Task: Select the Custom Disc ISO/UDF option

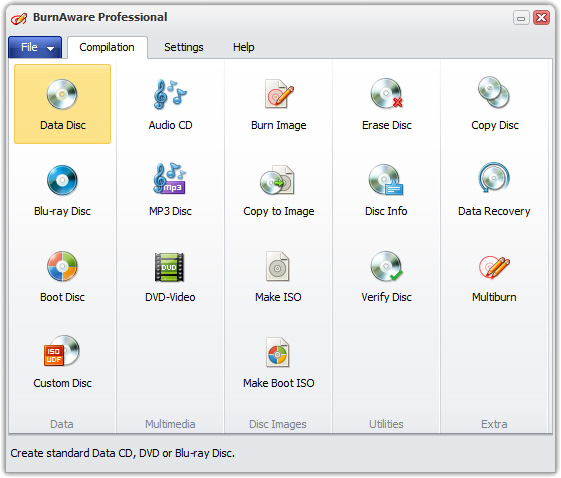Action: (62, 362)
